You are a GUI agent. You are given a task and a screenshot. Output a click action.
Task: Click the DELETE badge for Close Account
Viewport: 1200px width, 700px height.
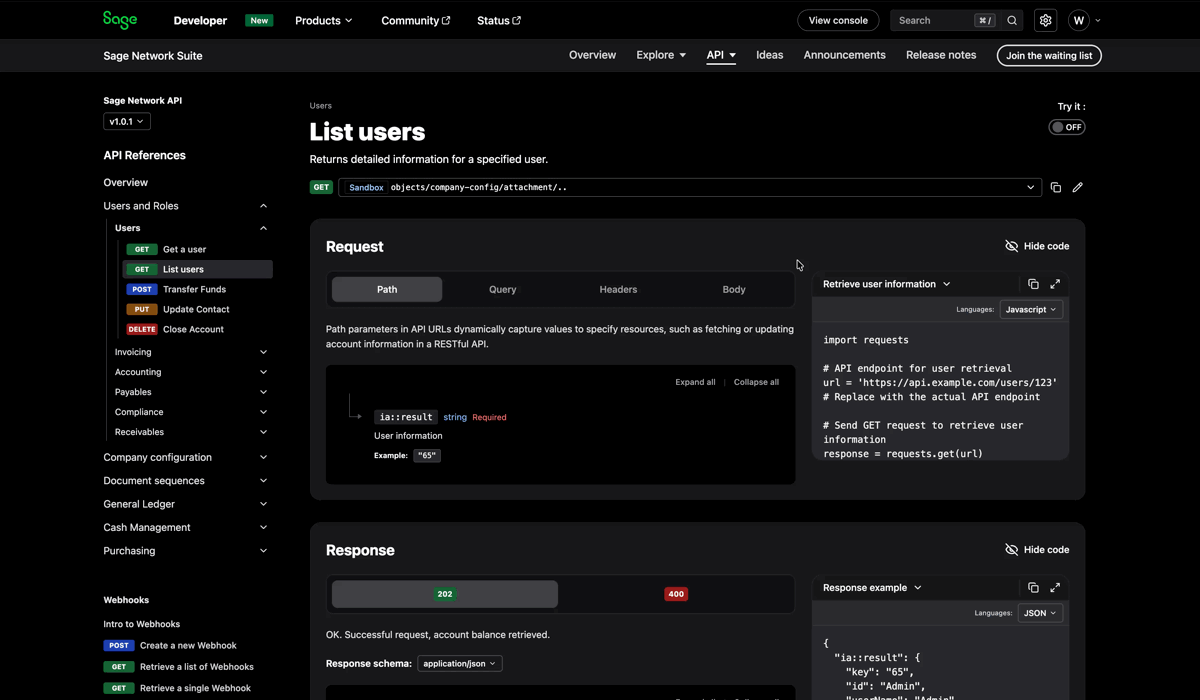pos(142,329)
